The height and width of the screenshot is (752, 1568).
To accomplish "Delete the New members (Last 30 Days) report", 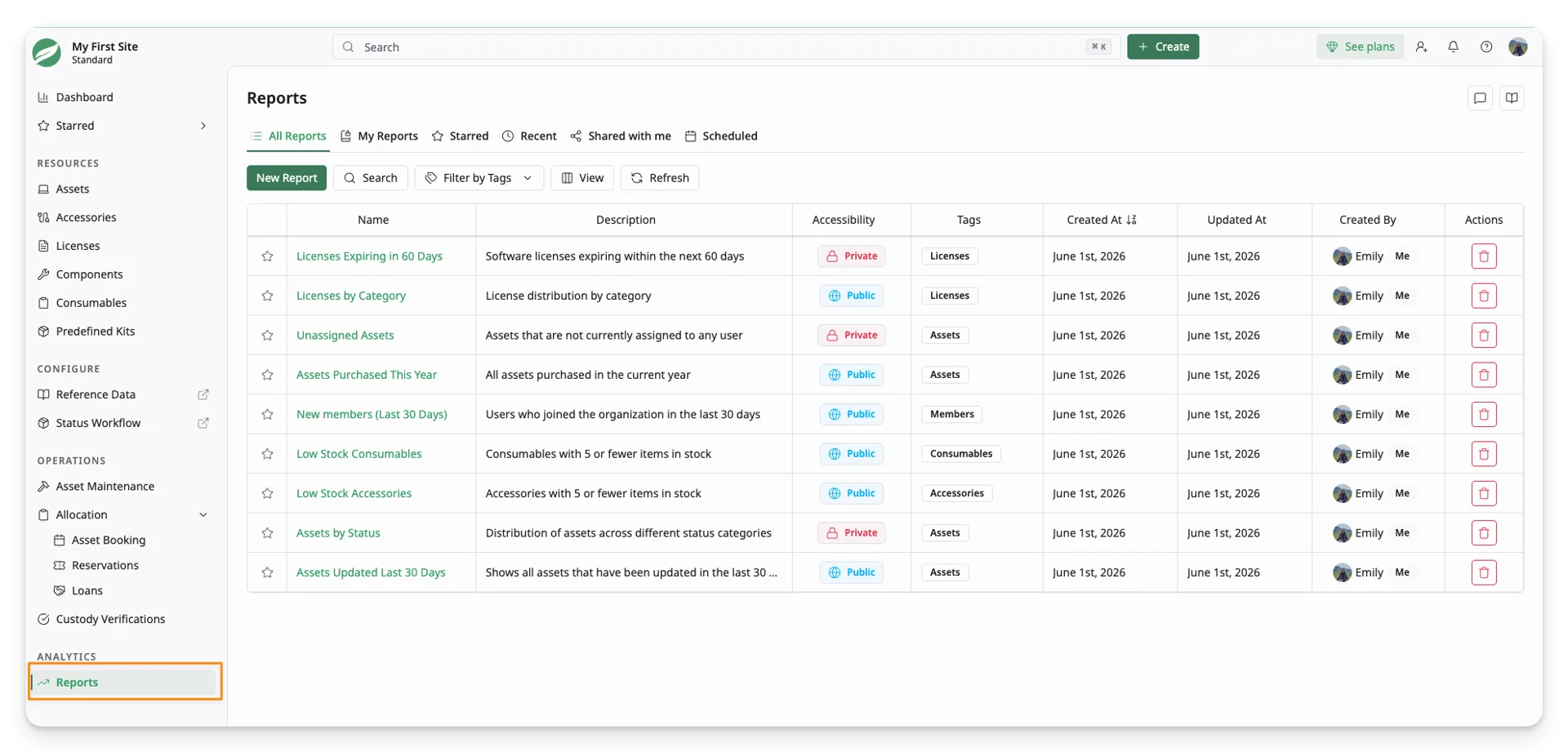I will (1484, 415).
